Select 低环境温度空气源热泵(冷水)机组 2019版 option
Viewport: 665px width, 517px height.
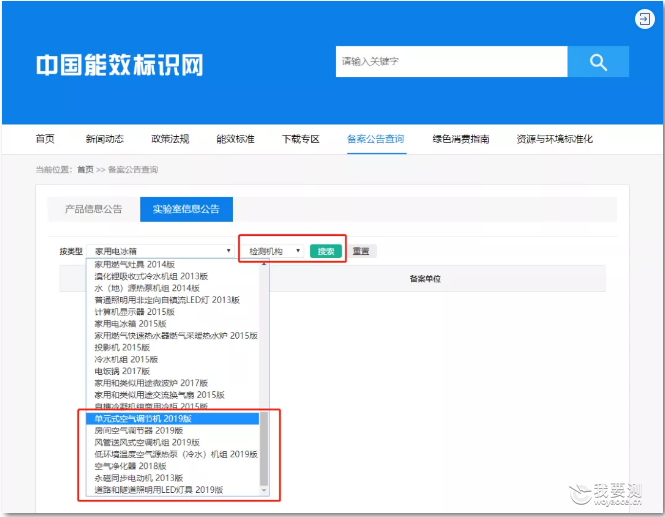click(173, 455)
